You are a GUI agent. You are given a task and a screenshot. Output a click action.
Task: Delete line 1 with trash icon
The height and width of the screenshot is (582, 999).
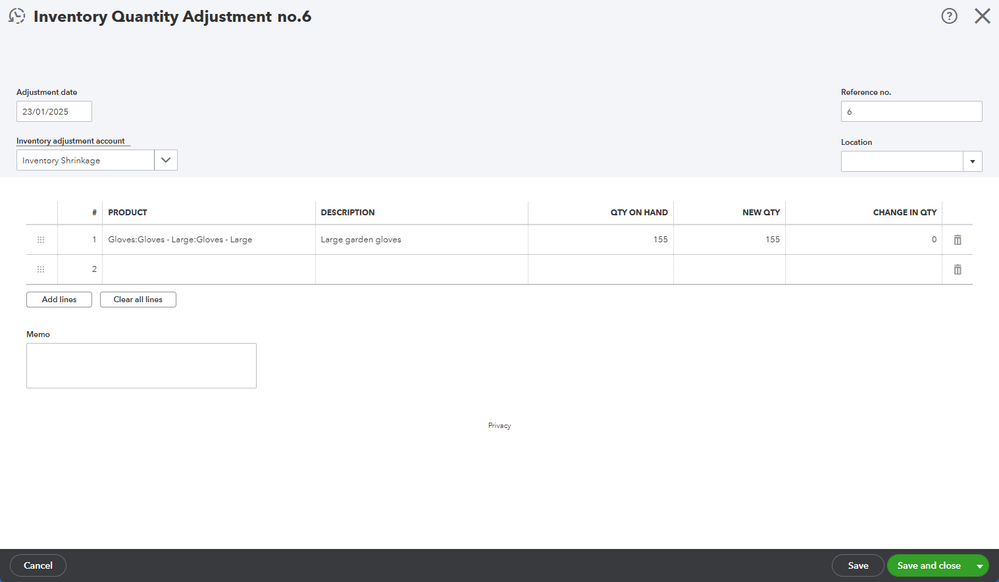957,240
